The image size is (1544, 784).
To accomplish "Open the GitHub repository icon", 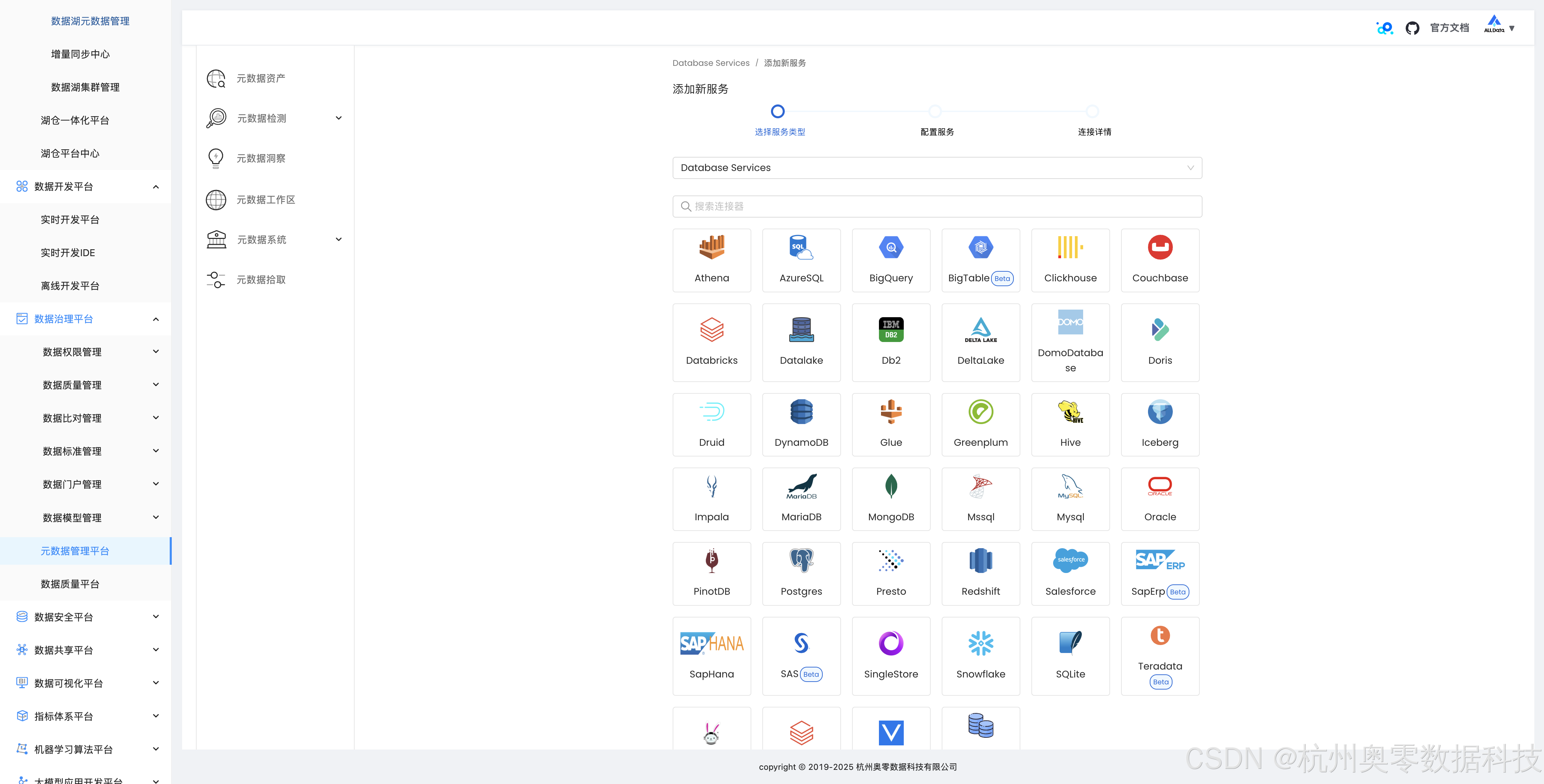I will 1412,28.
